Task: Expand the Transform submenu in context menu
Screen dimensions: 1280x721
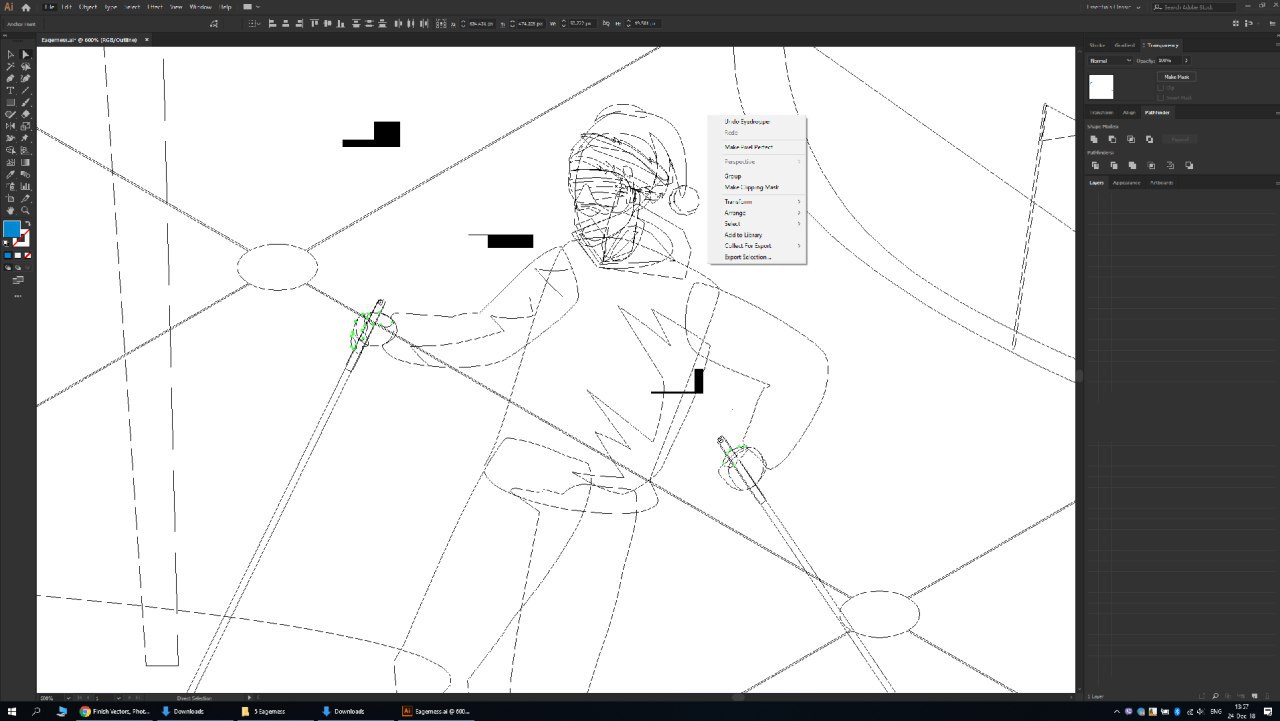Action: 757,202
